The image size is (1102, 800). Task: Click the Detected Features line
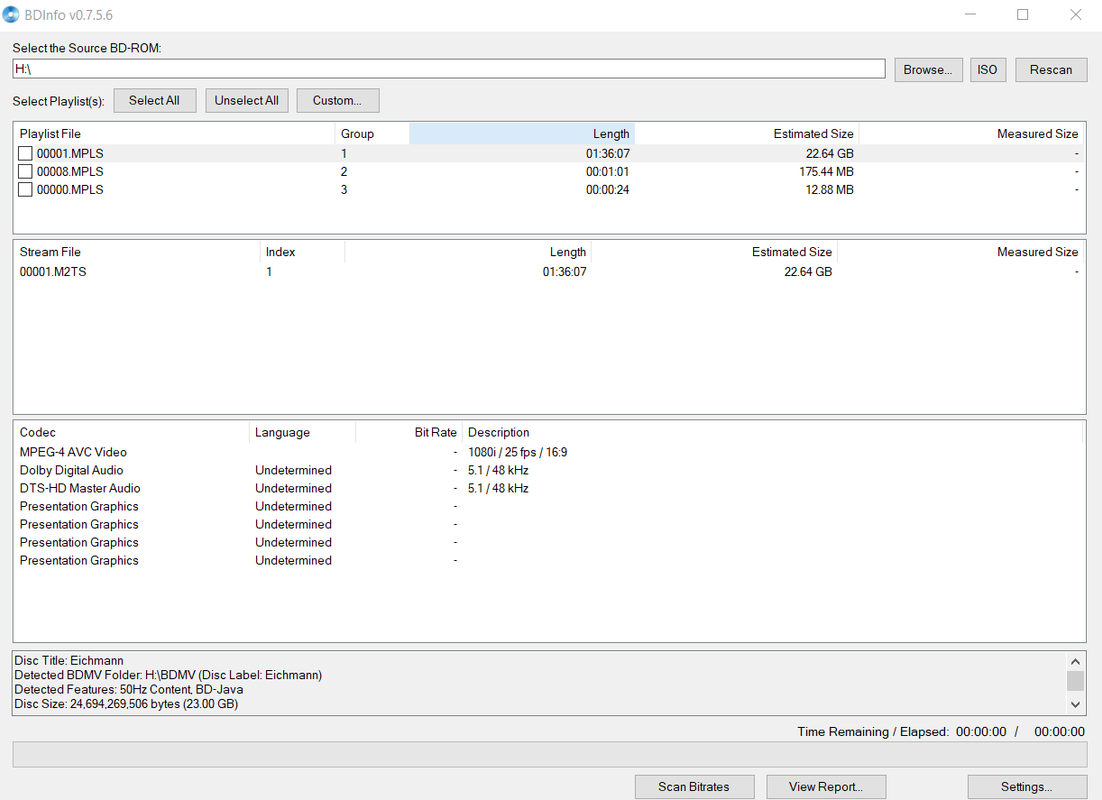click(x=129, y=690)
